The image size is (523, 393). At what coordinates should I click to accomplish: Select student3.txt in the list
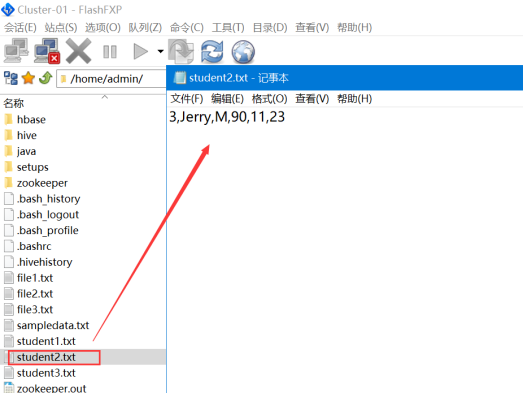tap(40, 373)
